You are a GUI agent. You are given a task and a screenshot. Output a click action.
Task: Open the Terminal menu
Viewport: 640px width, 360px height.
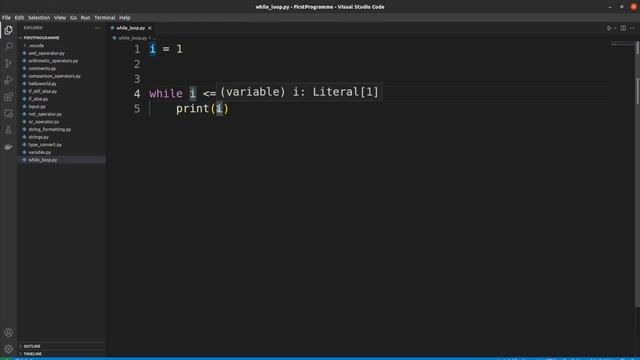pos(104,18)
